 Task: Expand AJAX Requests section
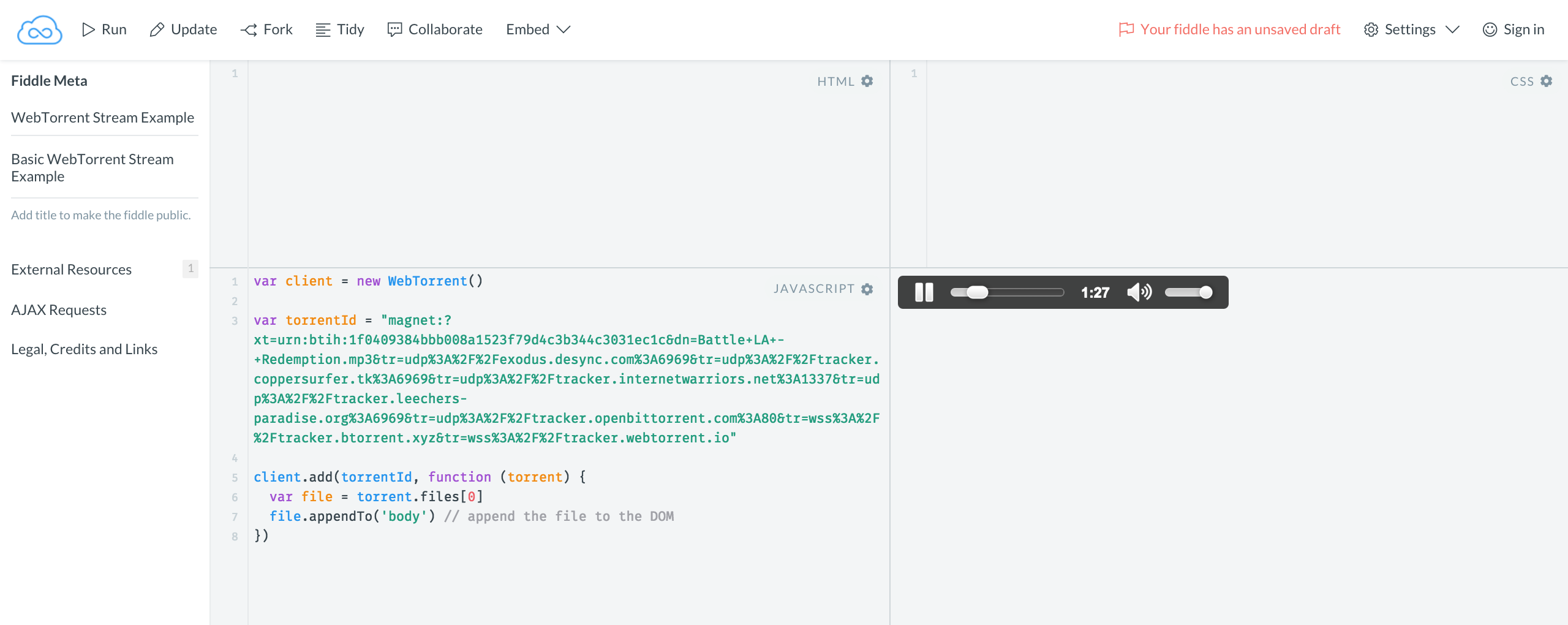click(59, 309)
